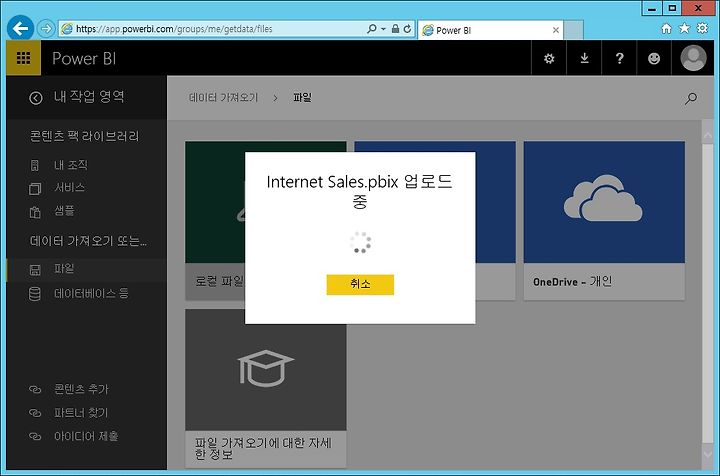Click the database cylinder icon
The image size is (720, 476).
pos(35,294)
